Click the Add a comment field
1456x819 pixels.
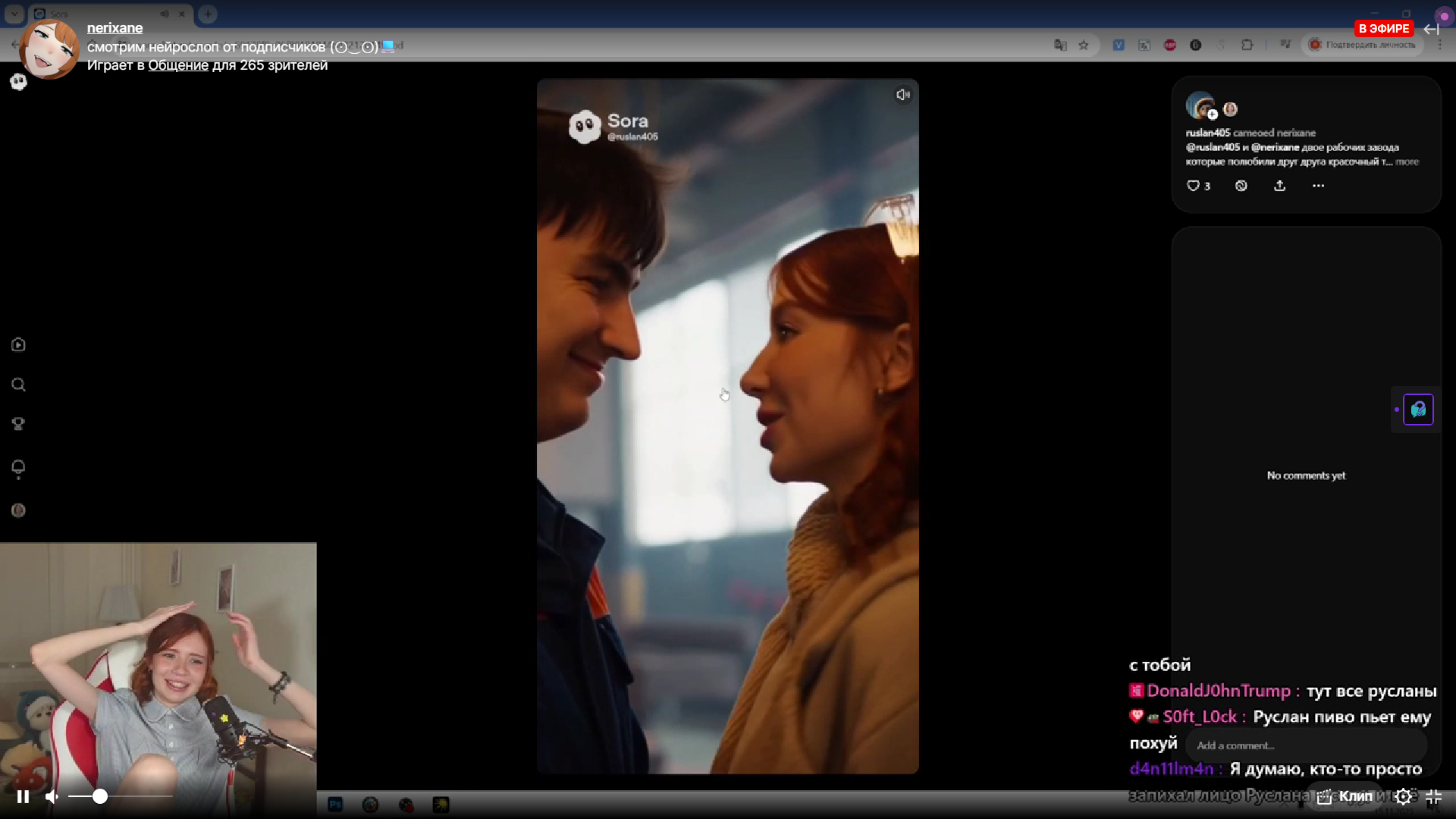coord(1304,745)
